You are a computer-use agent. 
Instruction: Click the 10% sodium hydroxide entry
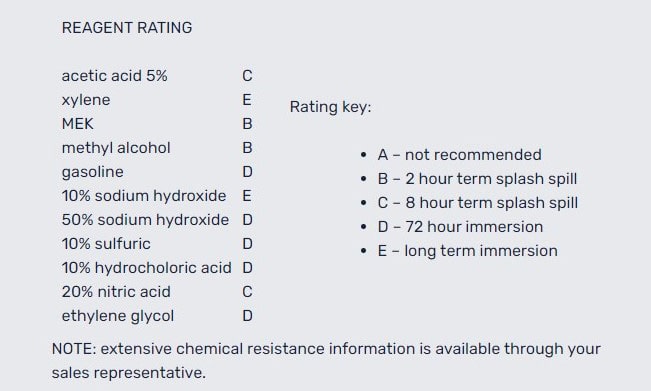tap(144, 196)
